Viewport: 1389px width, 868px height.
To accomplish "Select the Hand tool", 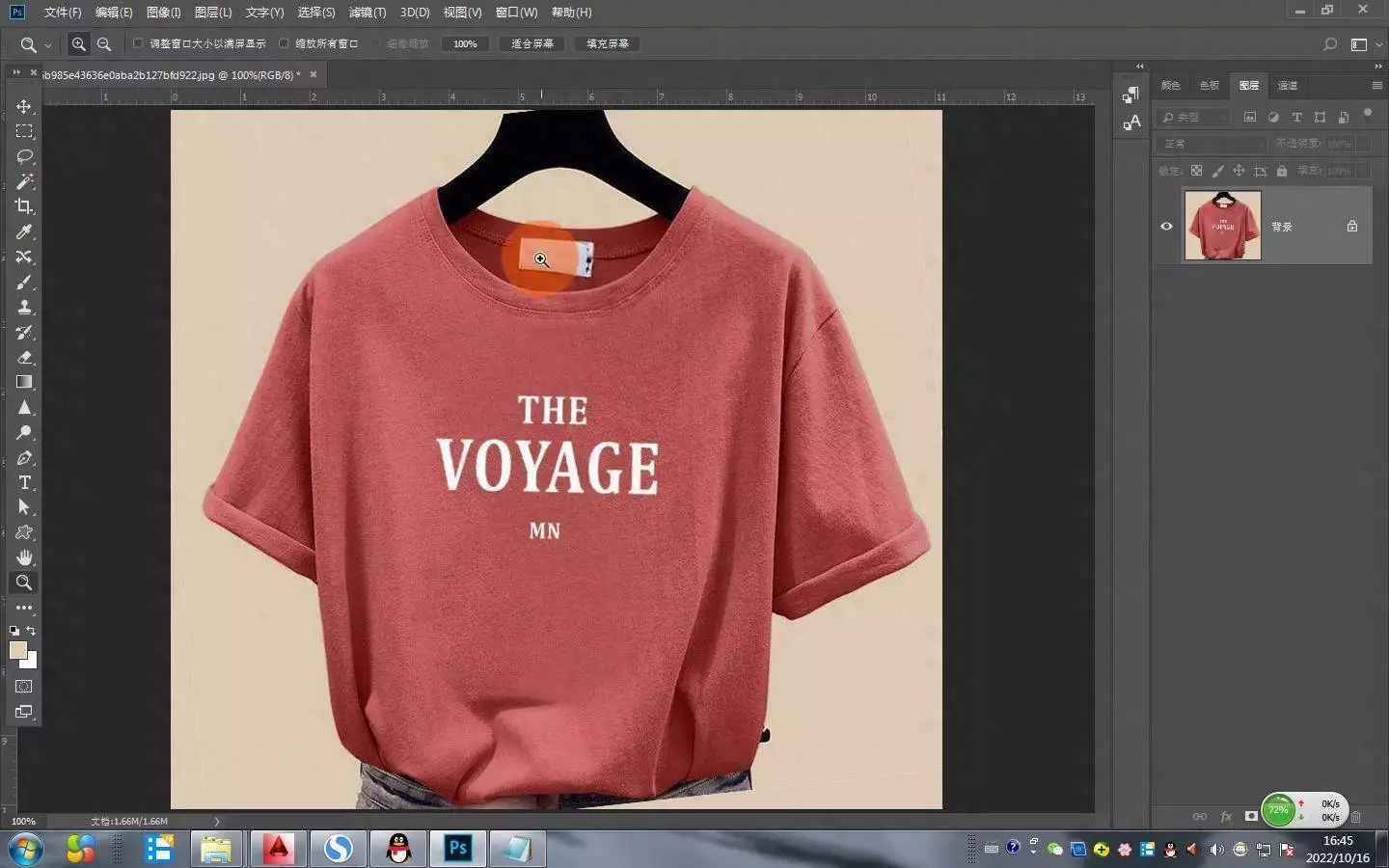I will click(x=24, y=557).
